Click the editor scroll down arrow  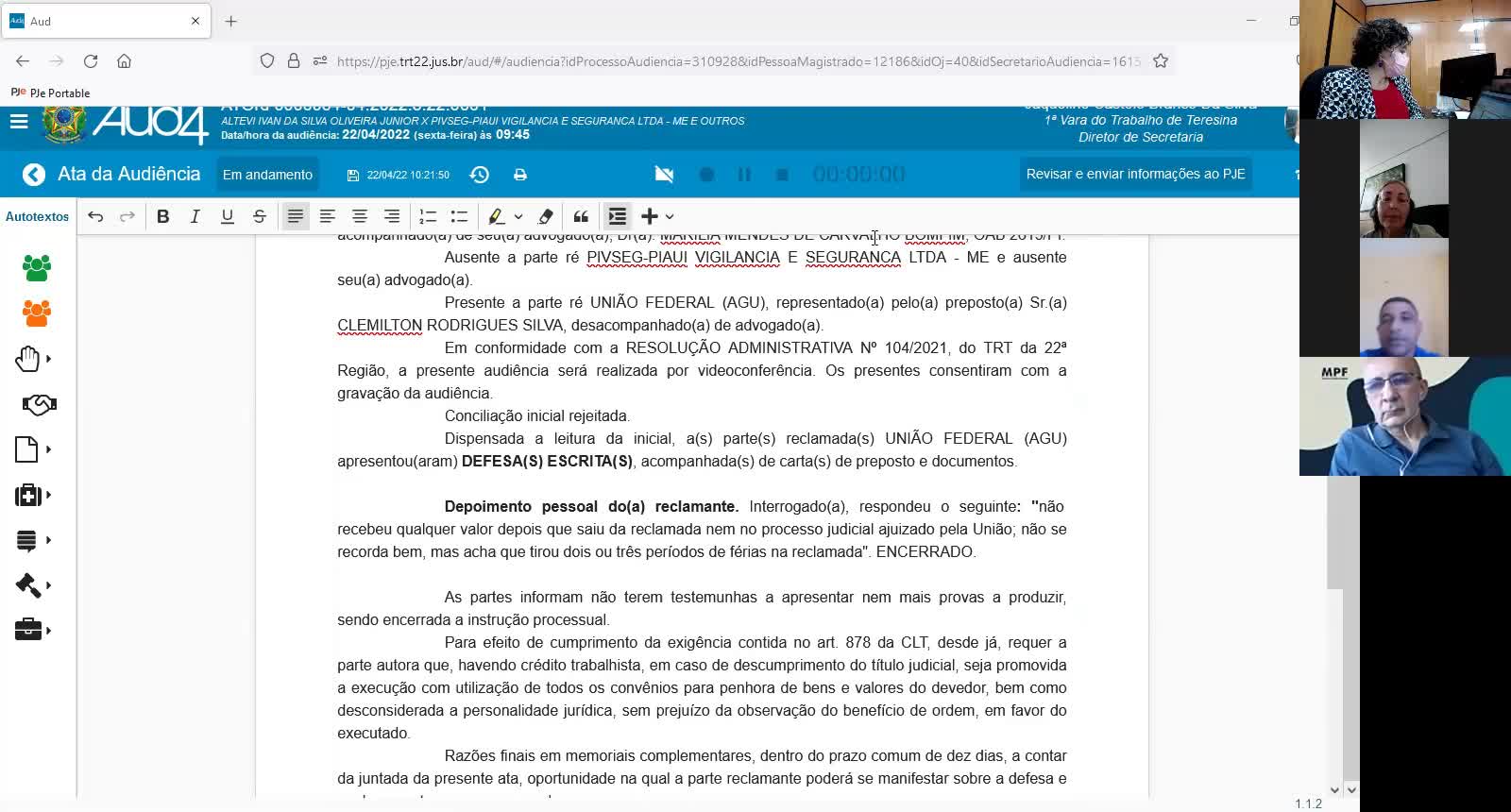tap(1334, 789)
